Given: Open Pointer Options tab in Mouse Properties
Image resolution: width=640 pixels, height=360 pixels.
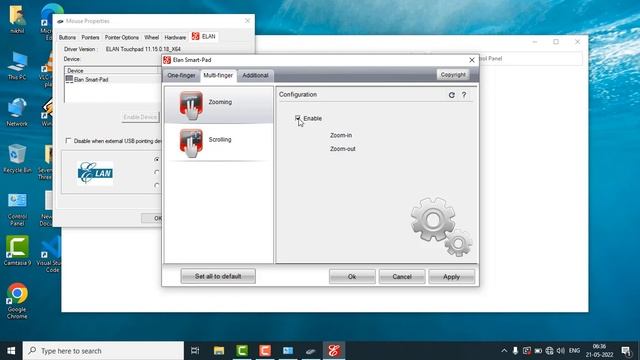Looking at the screenshot, I should [122, 37].
